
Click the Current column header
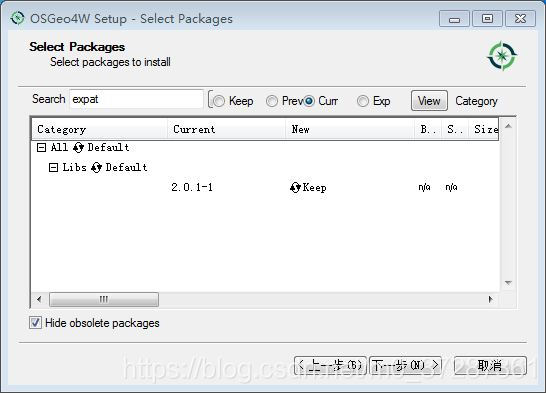(x=226, y=129)
